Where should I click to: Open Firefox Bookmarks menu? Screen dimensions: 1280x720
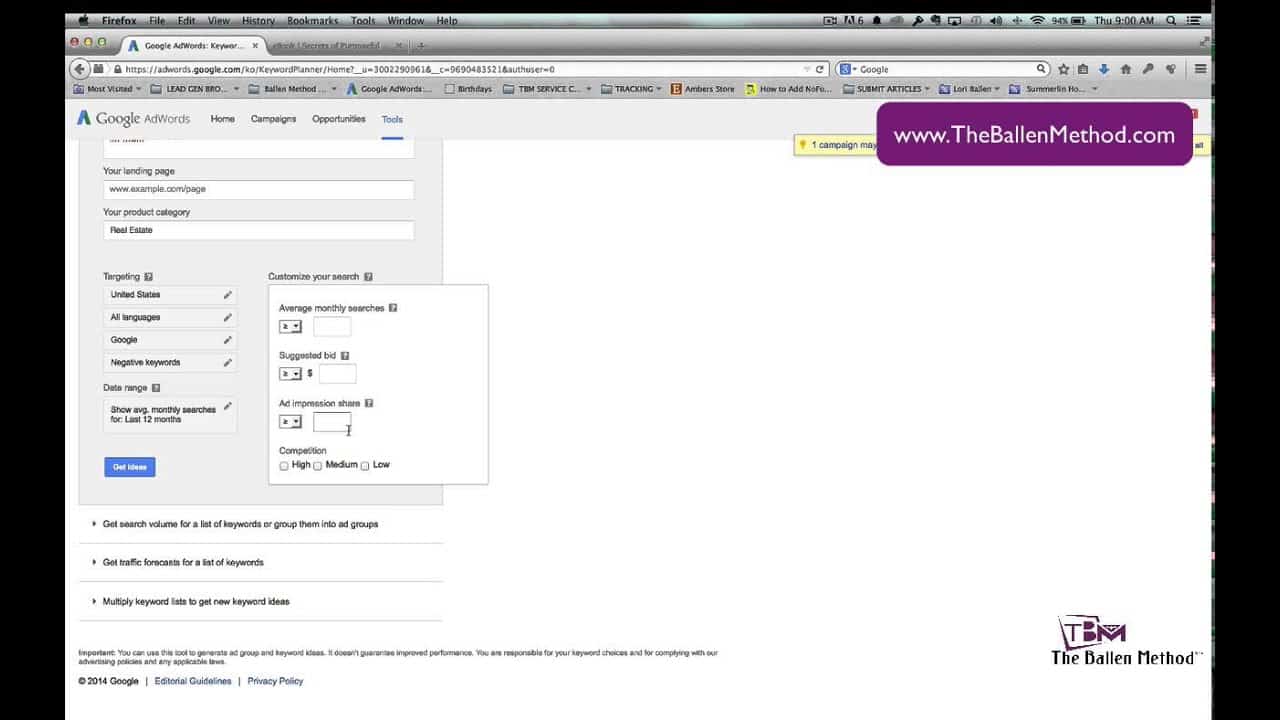tap(313, 20)
